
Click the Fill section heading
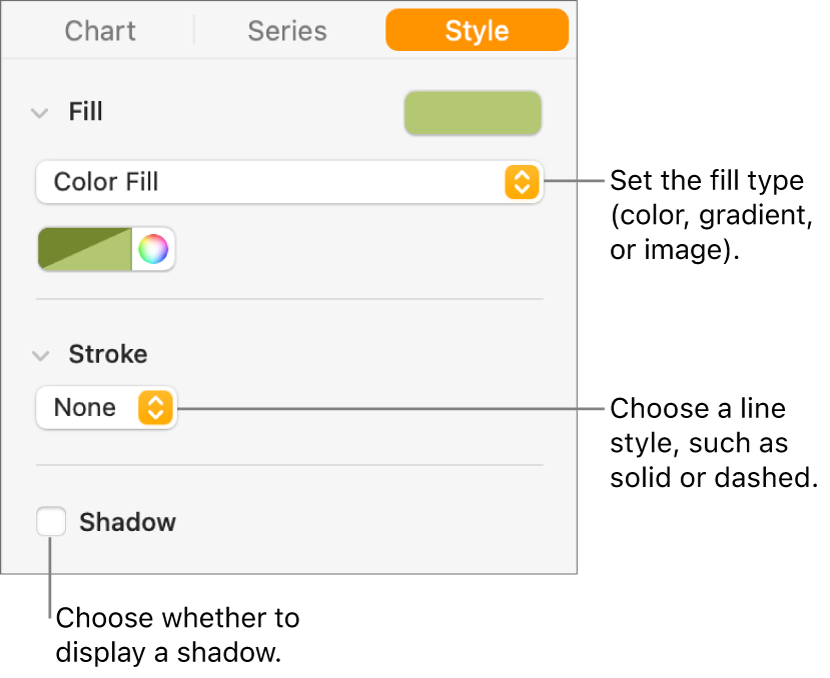[x=86, y=112]
